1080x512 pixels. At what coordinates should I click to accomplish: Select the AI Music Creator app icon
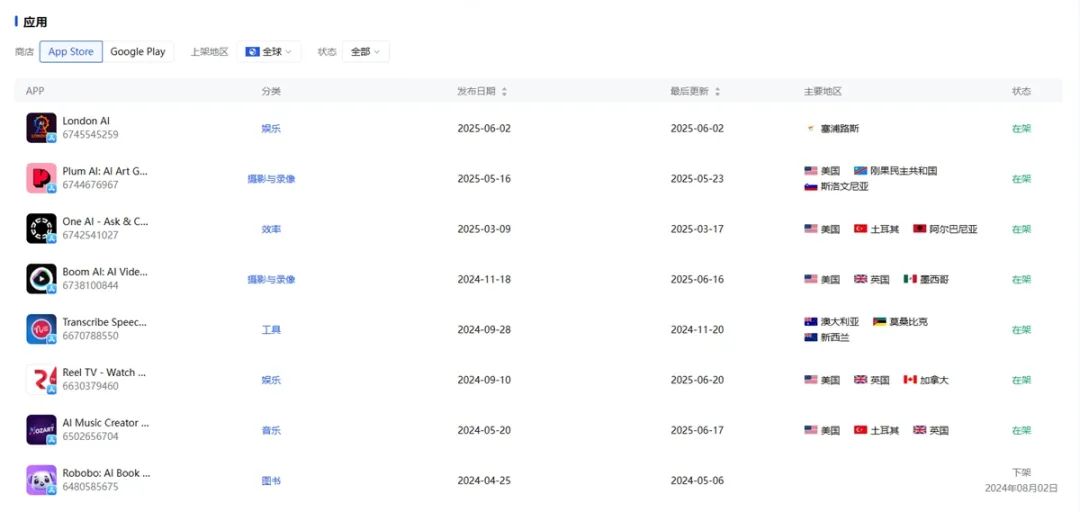pyautogui.click(x=41, y=430)
